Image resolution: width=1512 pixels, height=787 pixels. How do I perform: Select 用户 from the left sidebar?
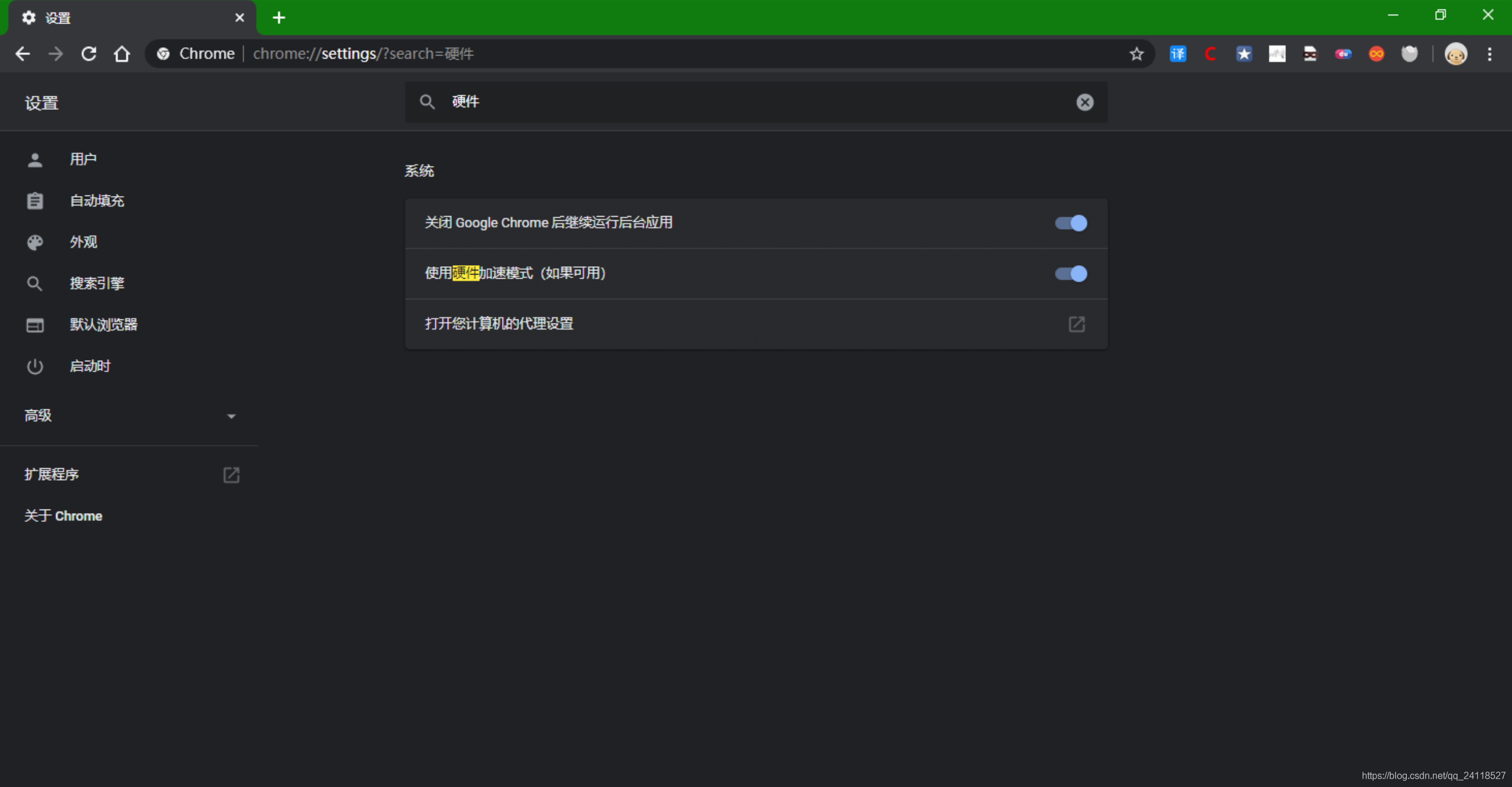tap(82, 159)
